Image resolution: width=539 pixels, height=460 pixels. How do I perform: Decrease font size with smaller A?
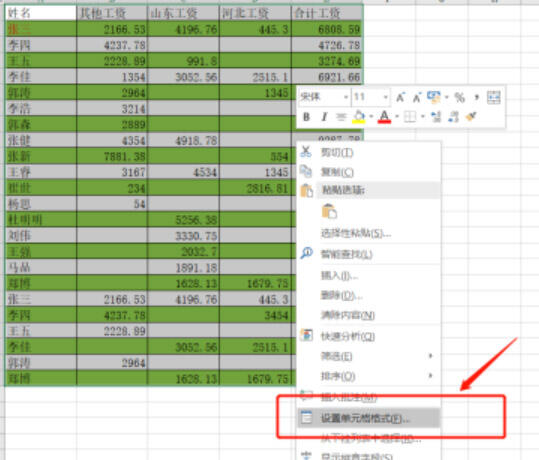tap(417, 98)
